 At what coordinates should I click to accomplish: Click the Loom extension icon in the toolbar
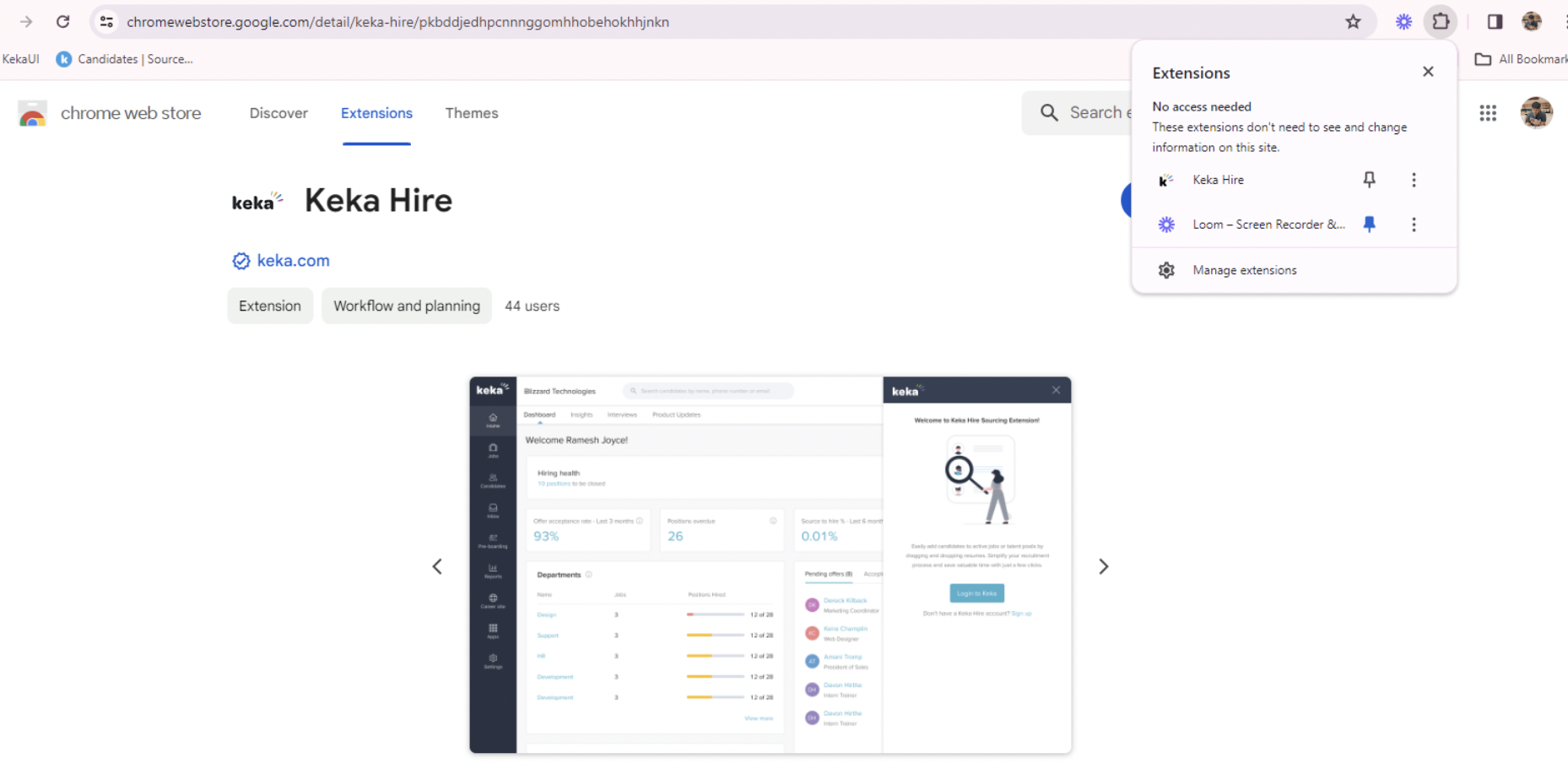pos(1403,22)
